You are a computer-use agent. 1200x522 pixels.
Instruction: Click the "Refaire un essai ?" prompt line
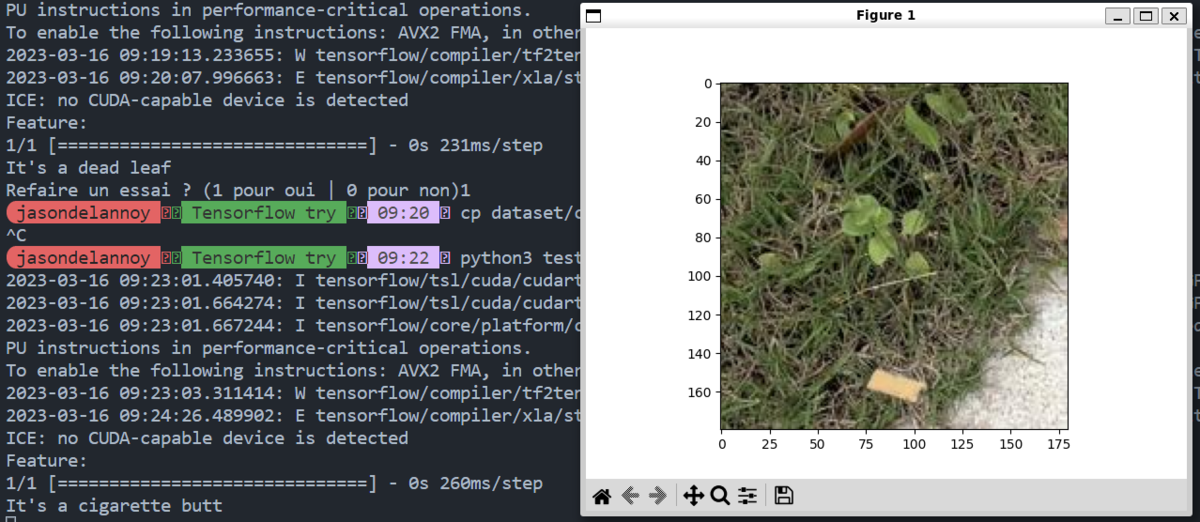[238, 190]
